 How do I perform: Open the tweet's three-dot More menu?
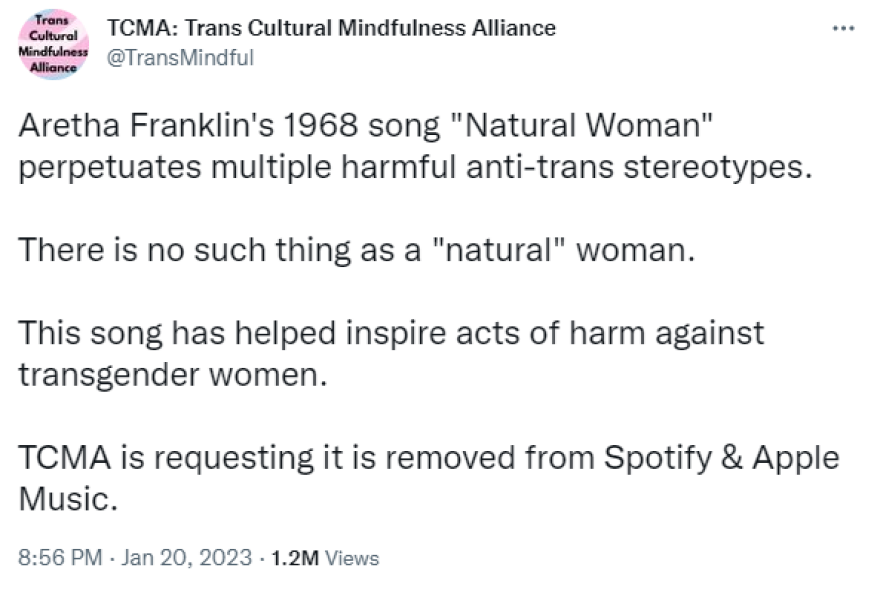(x=843, y=28)
